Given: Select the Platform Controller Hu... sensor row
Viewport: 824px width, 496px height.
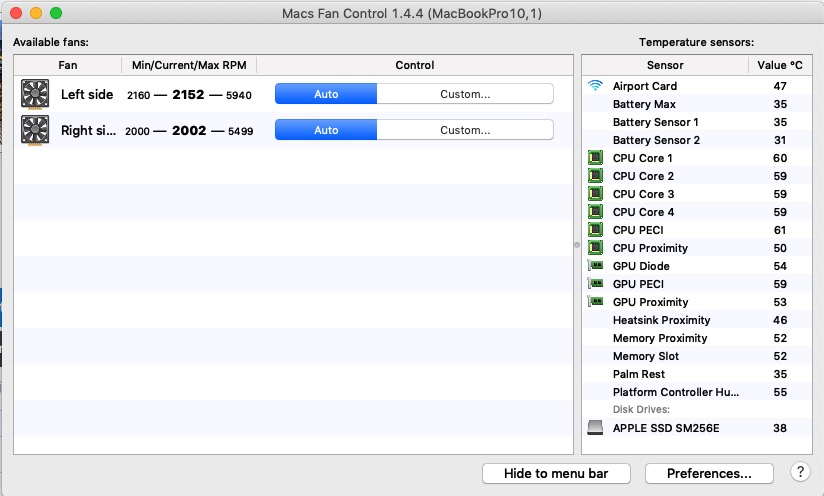Looking at the screenshot, I should (696, 392).
